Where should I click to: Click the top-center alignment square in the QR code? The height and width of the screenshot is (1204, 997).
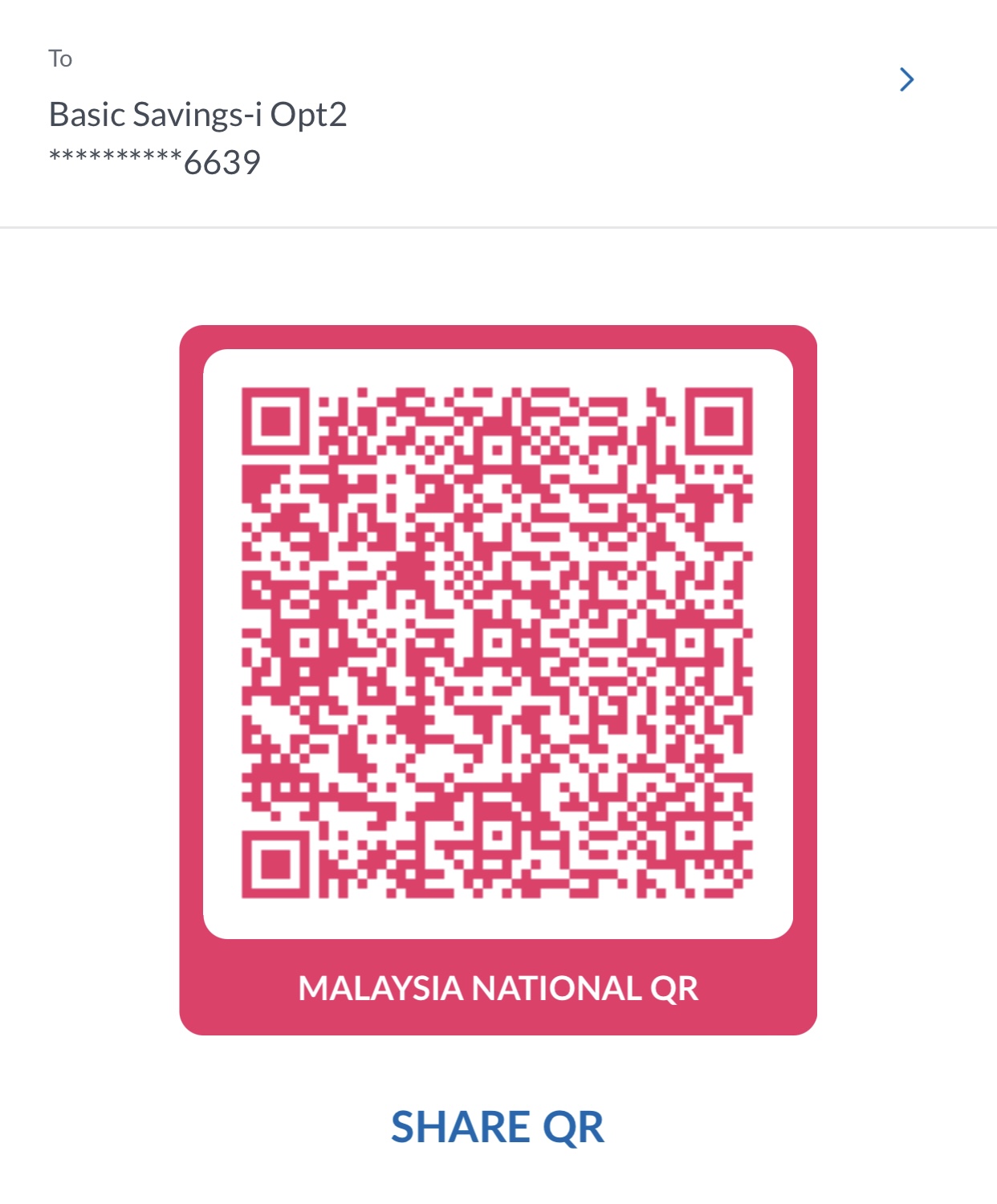tap(498, 450)
